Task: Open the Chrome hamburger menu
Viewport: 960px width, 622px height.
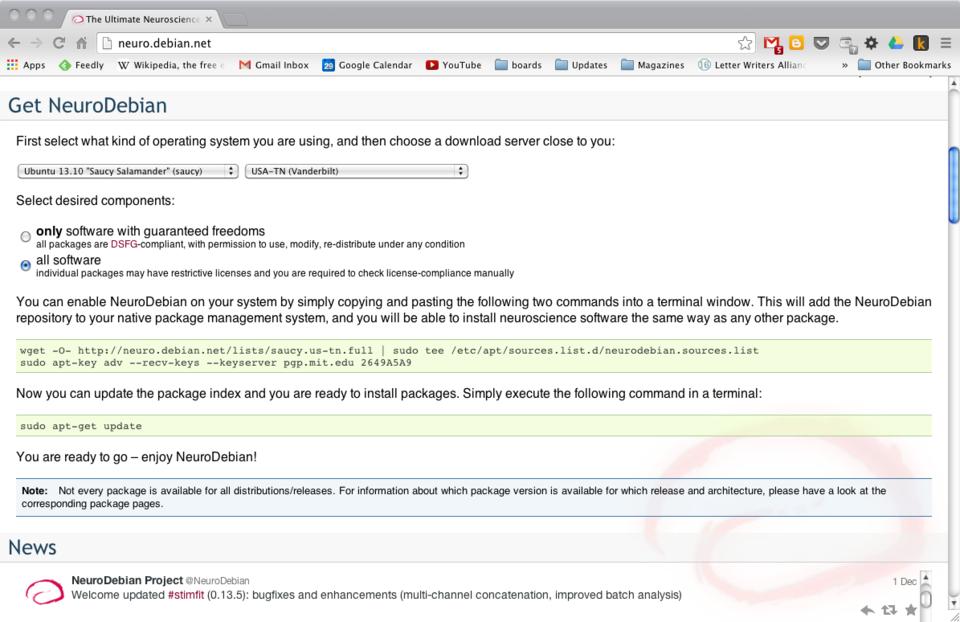Action: (x=944, y=43)
